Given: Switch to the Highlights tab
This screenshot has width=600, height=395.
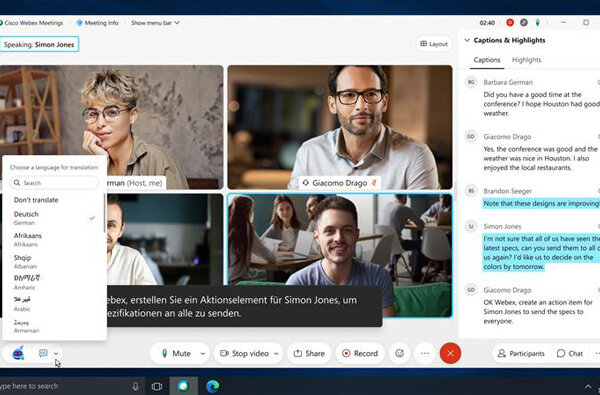Looking at the screenshot, I should tap(527, 60).
